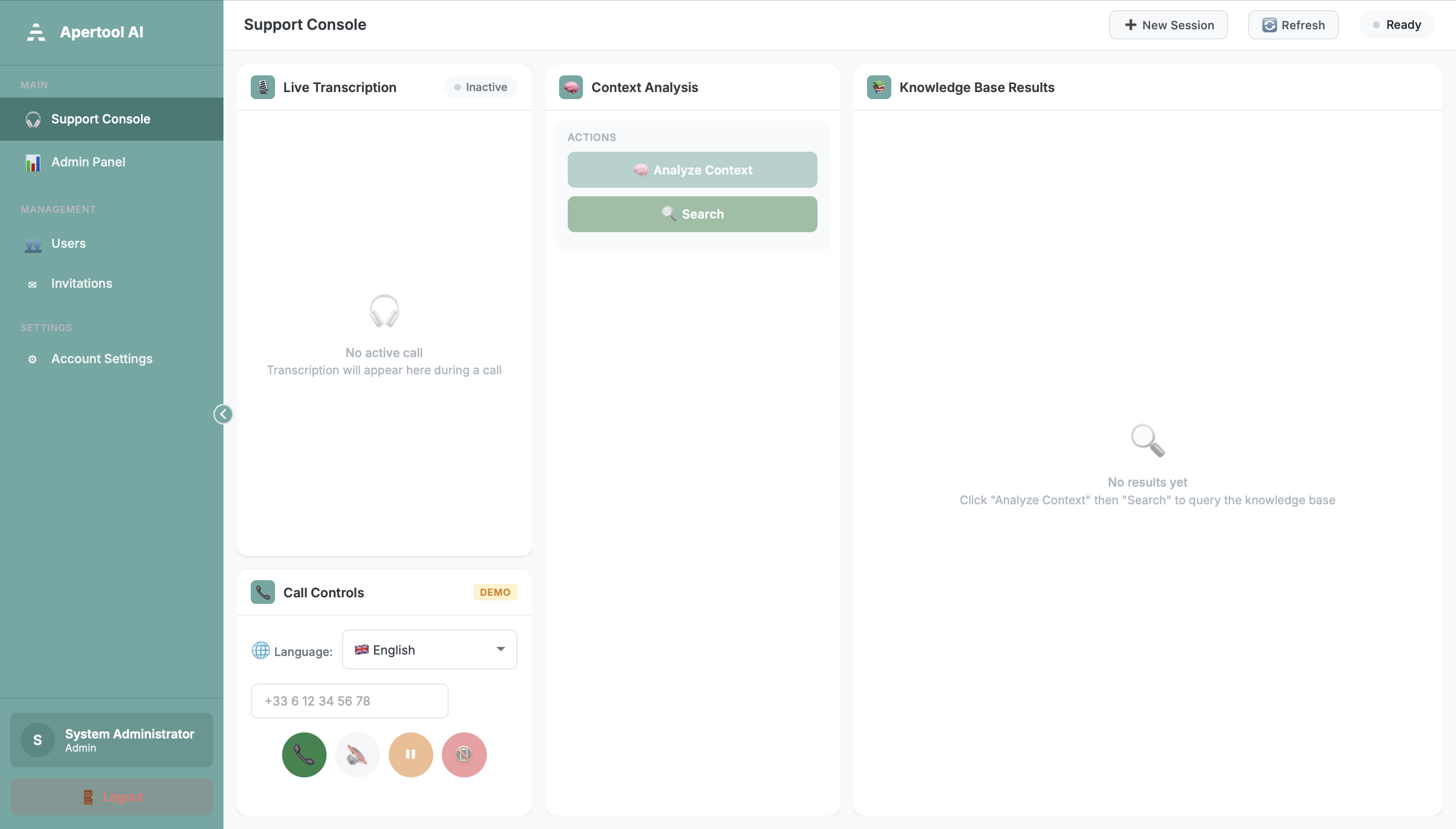Screen dimensions: 1456x829
Task: Start a call with the green phone button
Action: [304, 755]
